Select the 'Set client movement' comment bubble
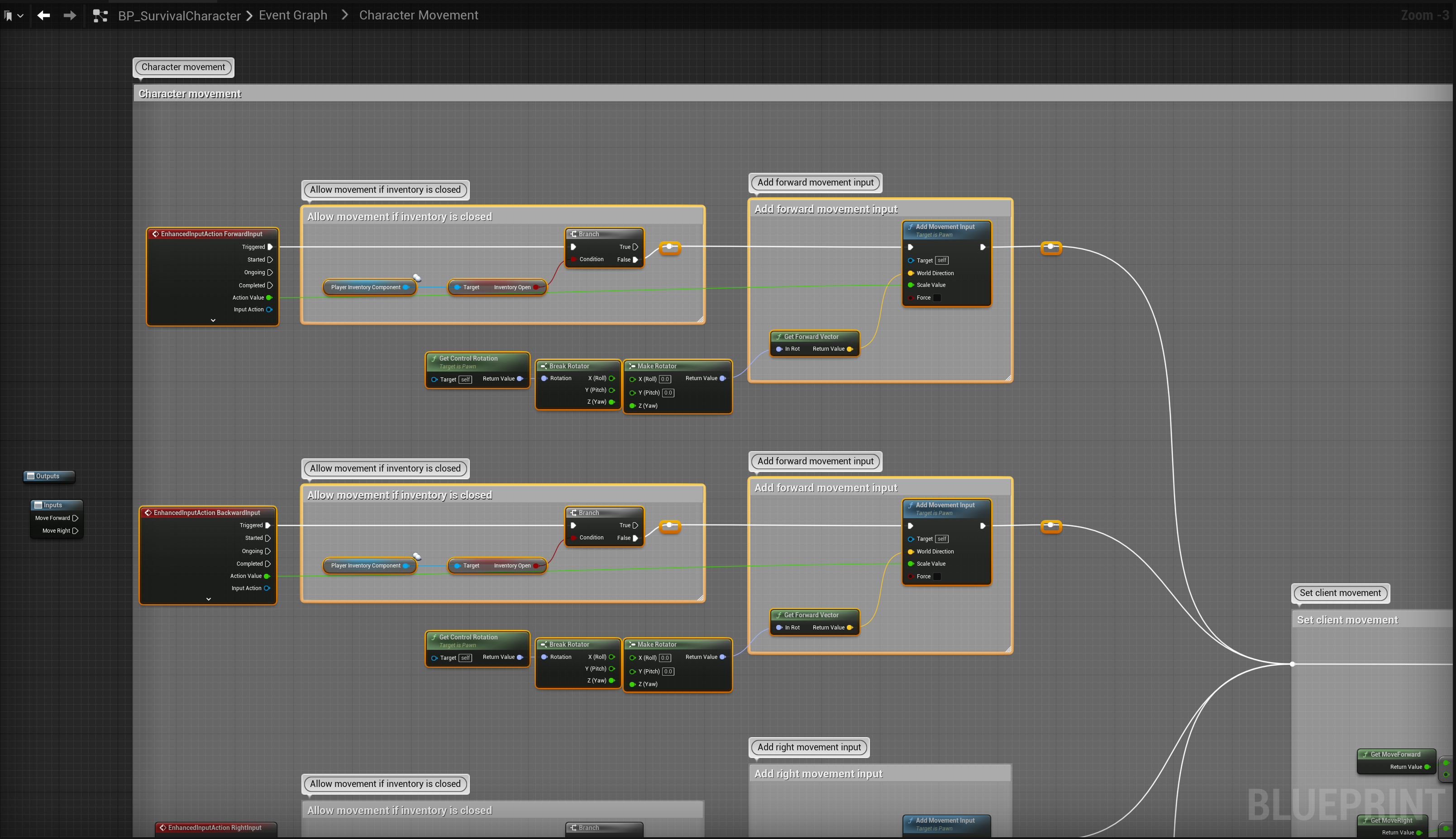This screenshot has height=839, width=1456. pyautogui.click(x=1340, y=593)
